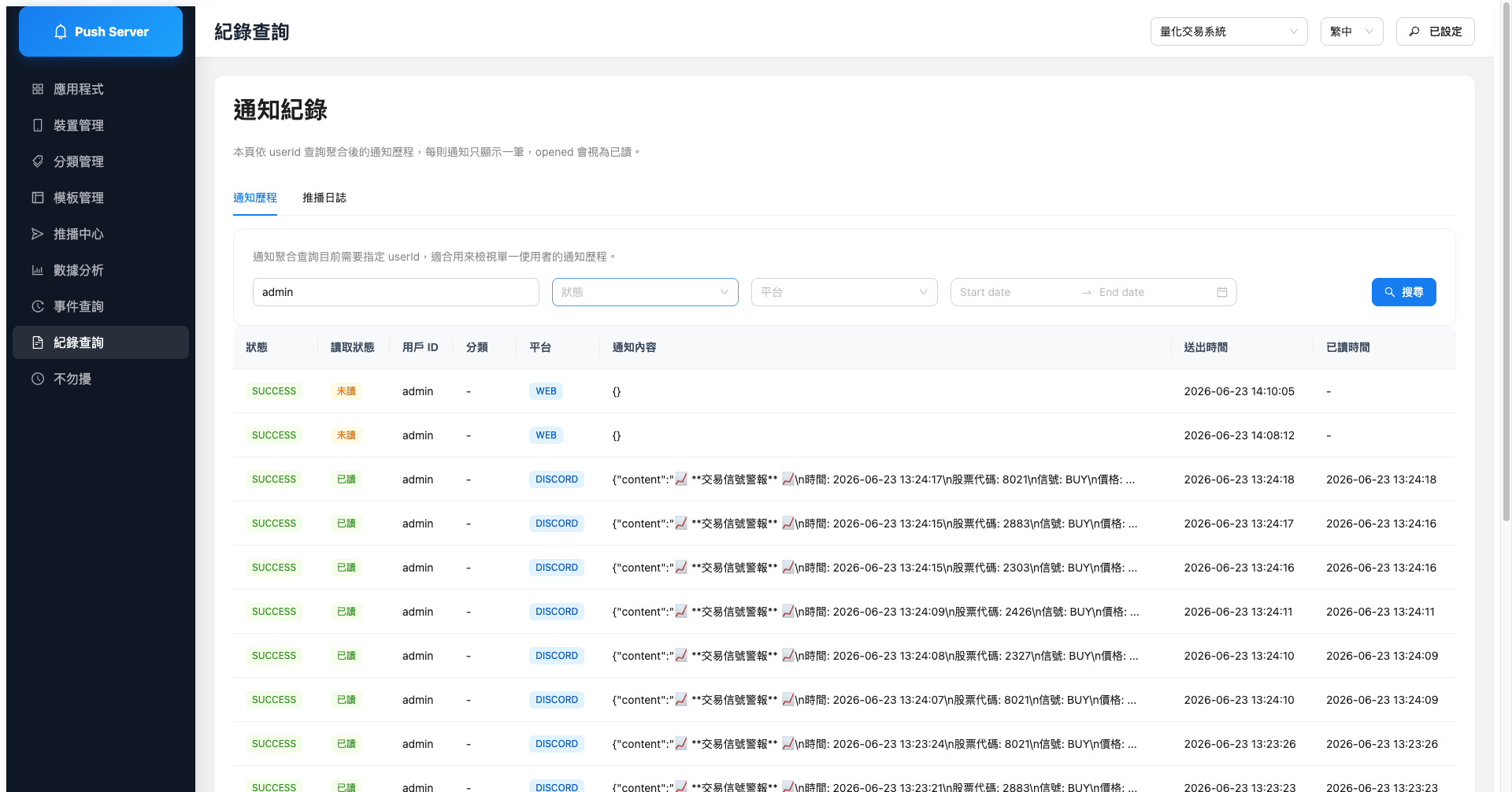Switch to the 通知歷程 tab
Viewport: 1512px width, 792px height.
[x=255, y=198]
